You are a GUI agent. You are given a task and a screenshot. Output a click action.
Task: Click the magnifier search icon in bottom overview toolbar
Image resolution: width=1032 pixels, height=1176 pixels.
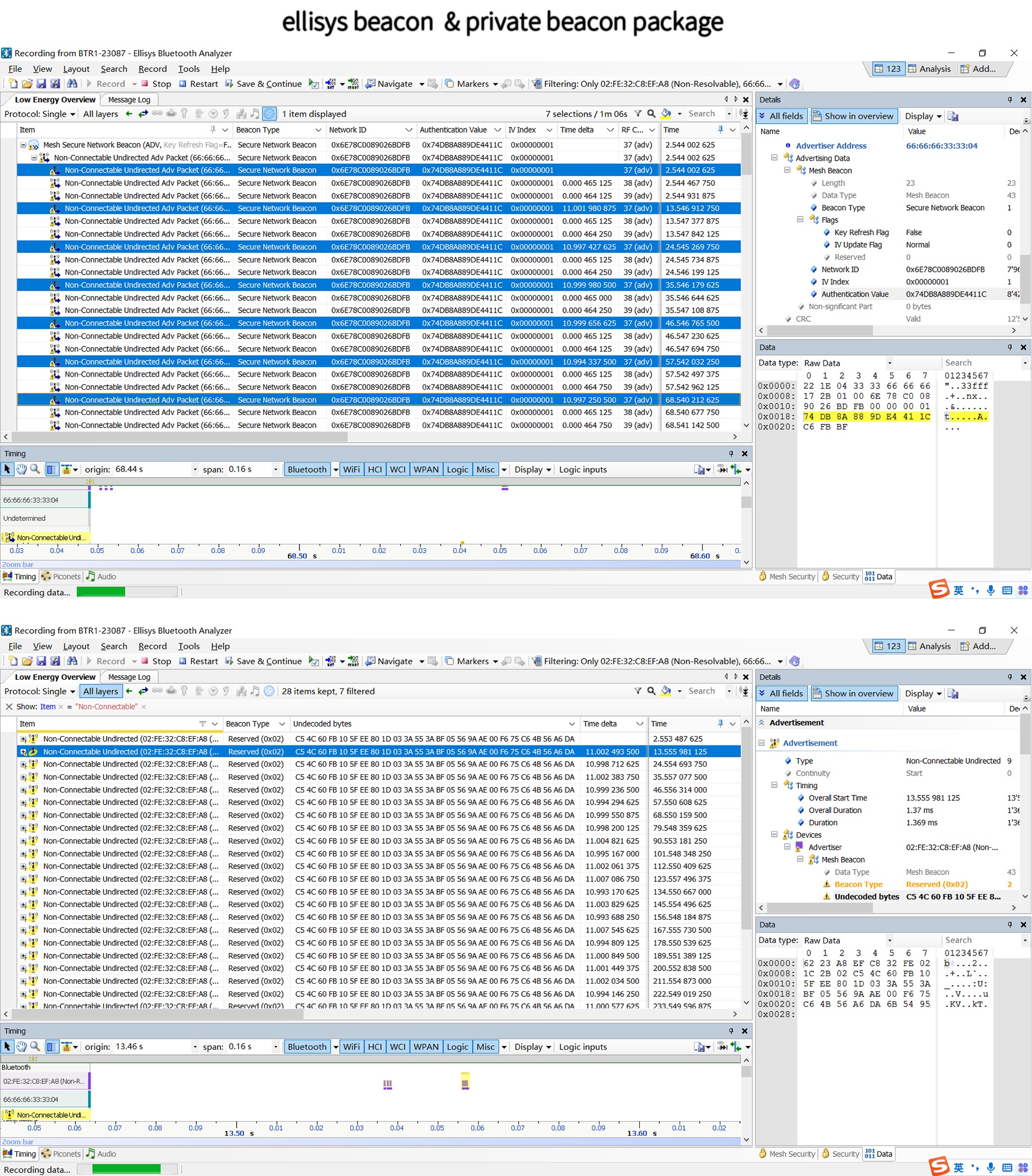click(x=651, y=691)
